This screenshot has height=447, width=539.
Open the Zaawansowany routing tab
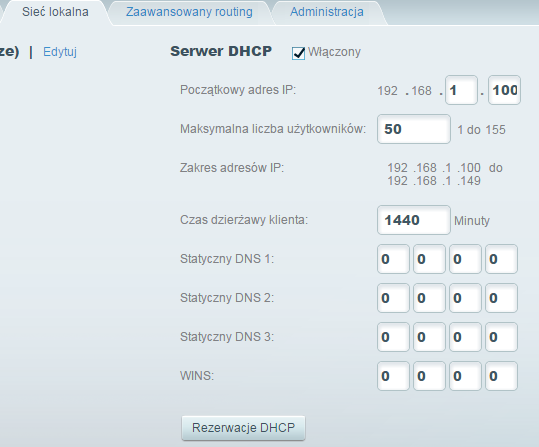click(x=189, y=12)
